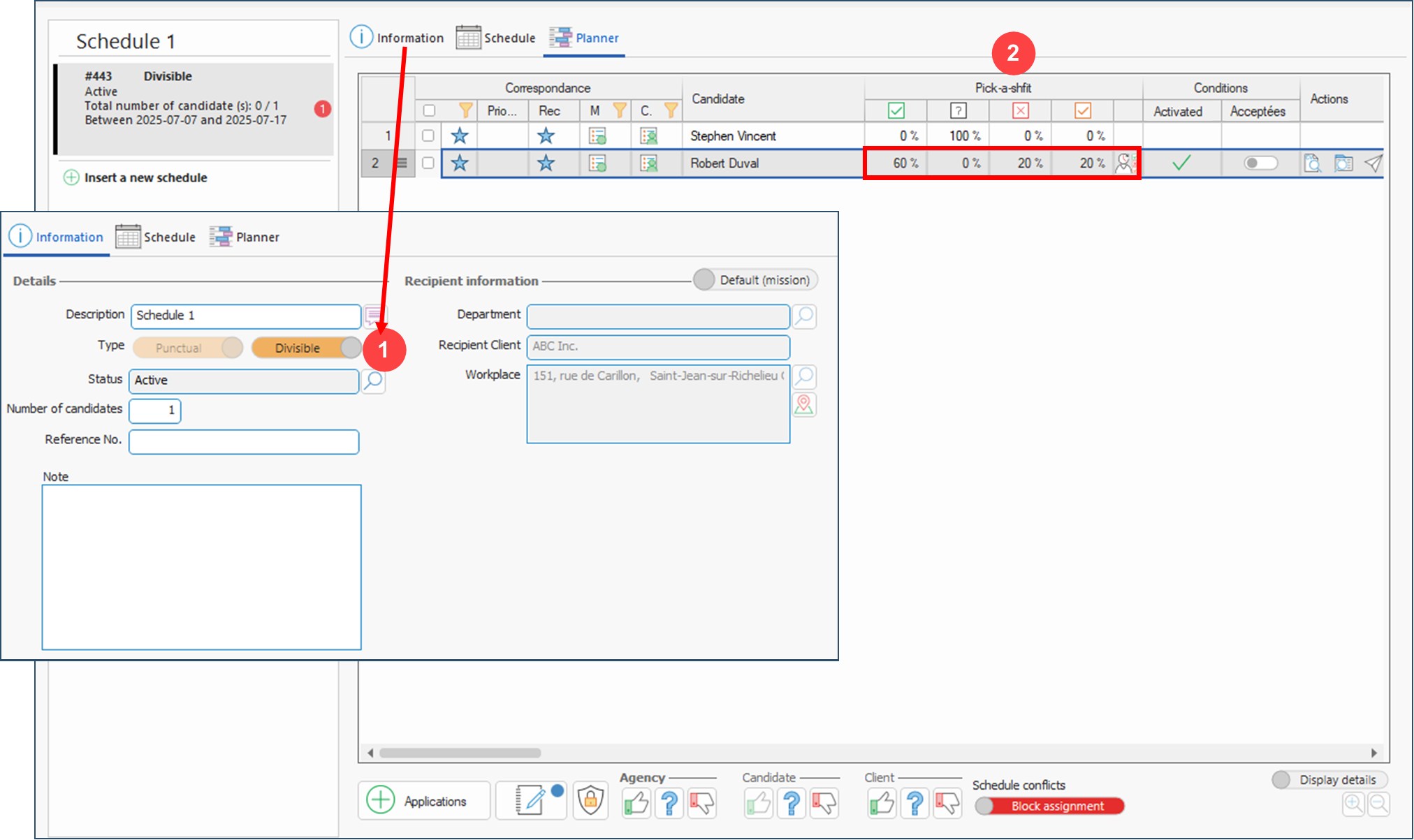The width and height of the screenshot is (1414, 840).
Task: Click the send icon in Robert Duval row
Action: pos(1373,163)
